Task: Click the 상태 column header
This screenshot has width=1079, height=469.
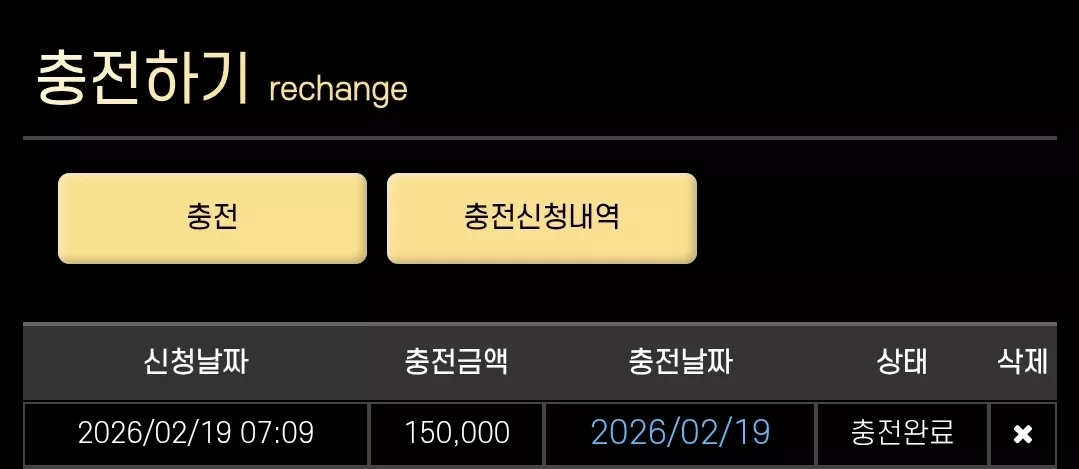Action: (x=901, y=362)
